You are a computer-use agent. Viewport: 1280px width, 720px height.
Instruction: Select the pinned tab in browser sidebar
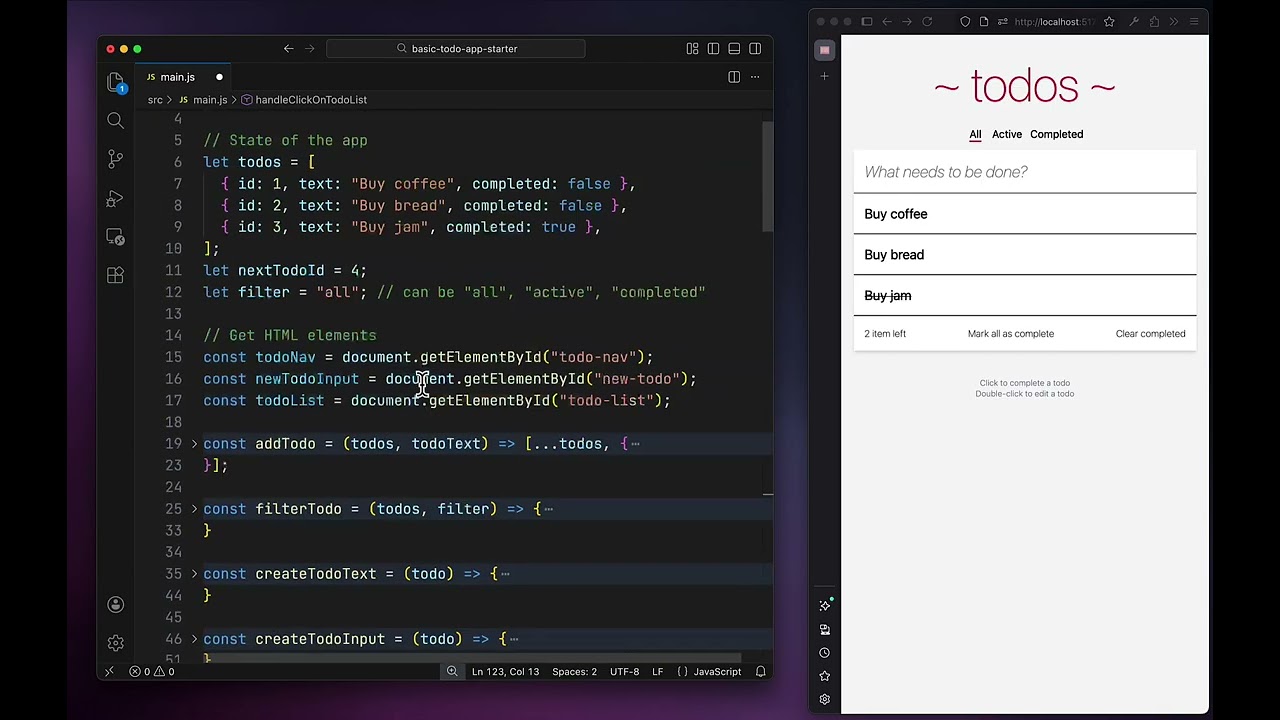825,50
